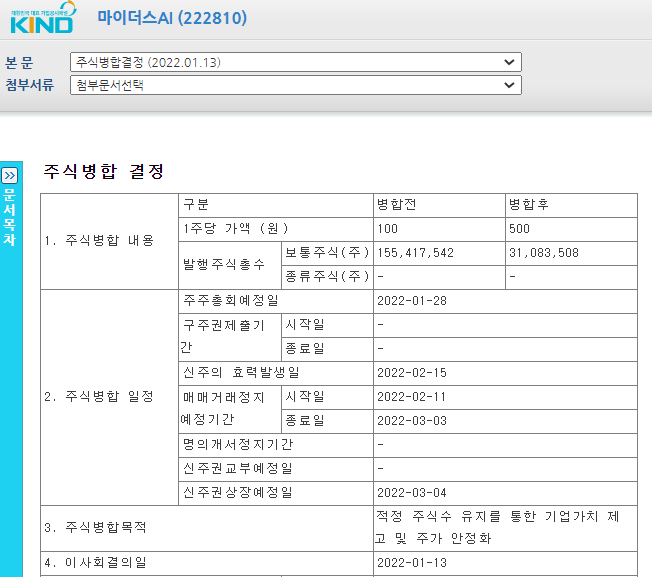Click the 구주권제출기간 label
This screenshot has width=652, height=577.
pyautogui.click(x=222, y=336)
